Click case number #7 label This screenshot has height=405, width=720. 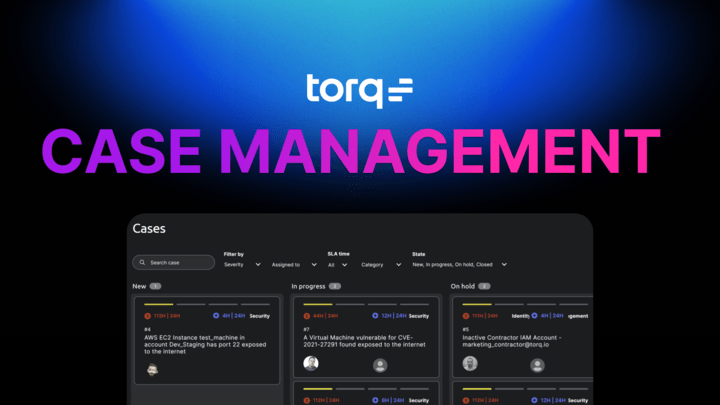306,330
